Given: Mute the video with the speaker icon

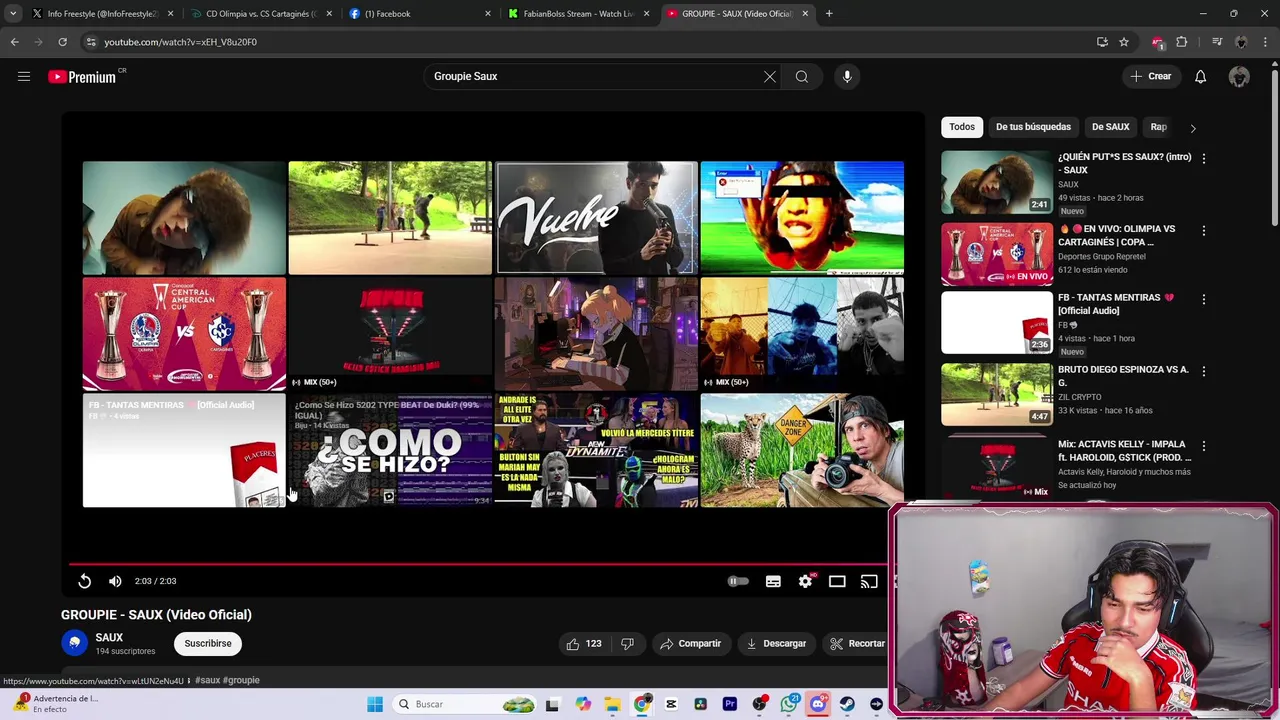Looking at the screenshot, I should (115, 581).
